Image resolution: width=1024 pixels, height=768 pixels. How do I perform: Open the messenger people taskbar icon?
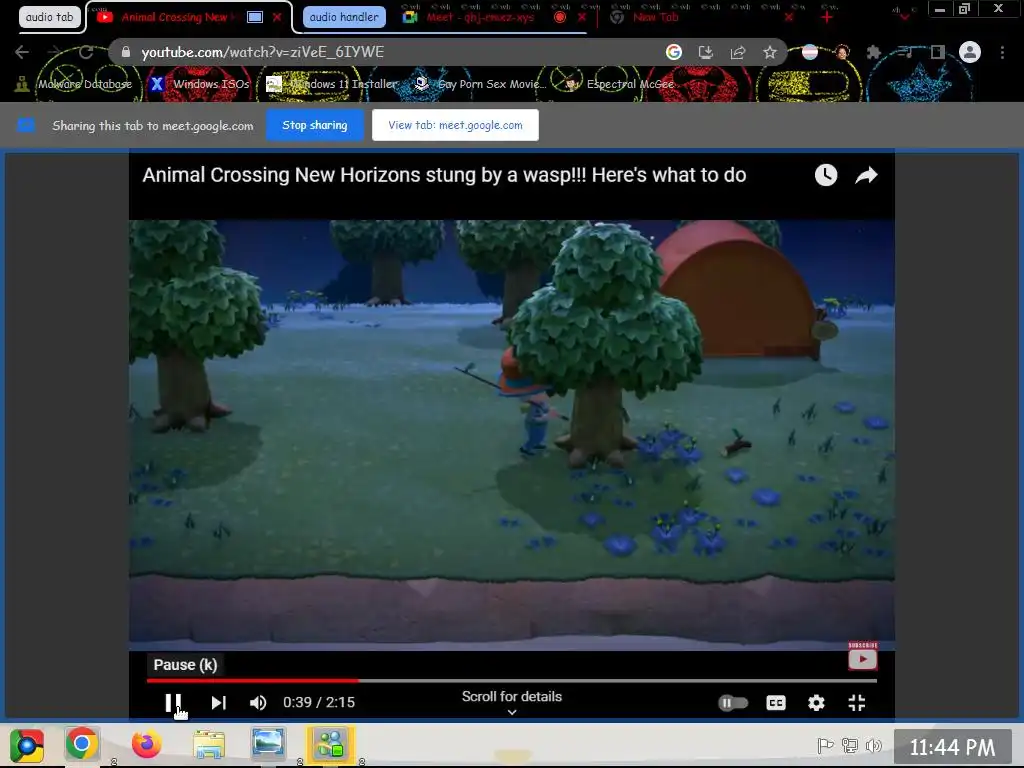click(330, 744)
